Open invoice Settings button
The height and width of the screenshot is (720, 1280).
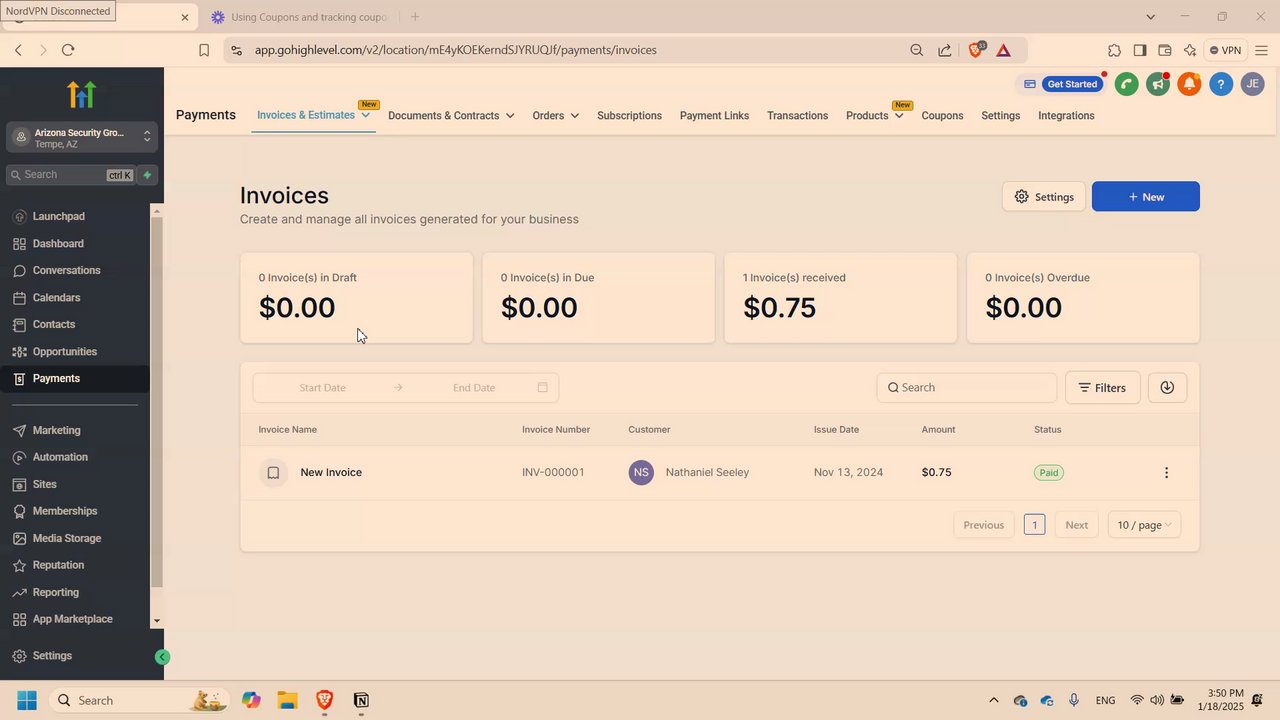pyautogui.click(x=1044, y=197)
